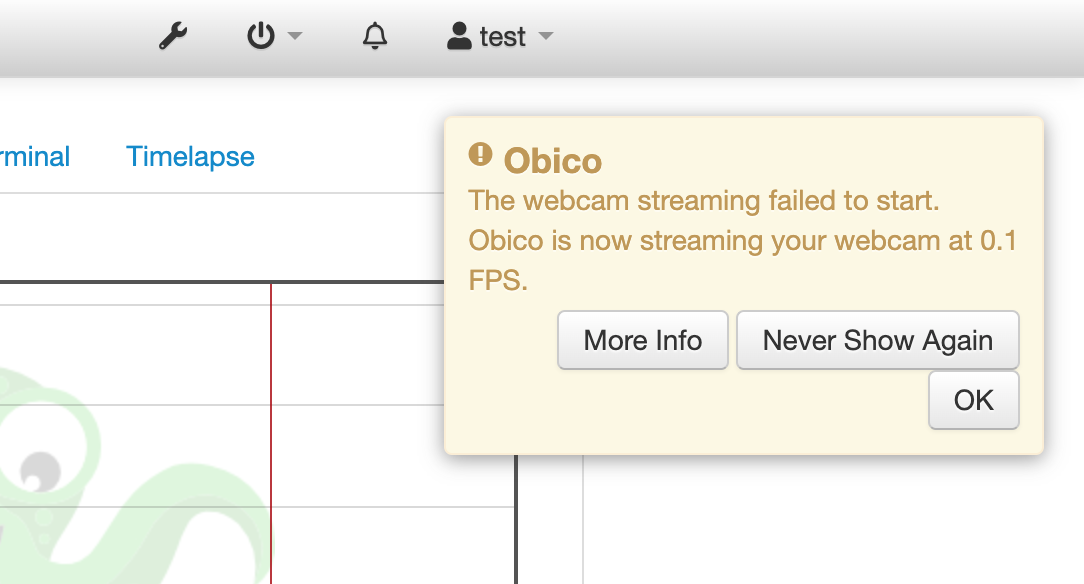Click the "0.1 FPS" notification text line

tap(742, 261)
